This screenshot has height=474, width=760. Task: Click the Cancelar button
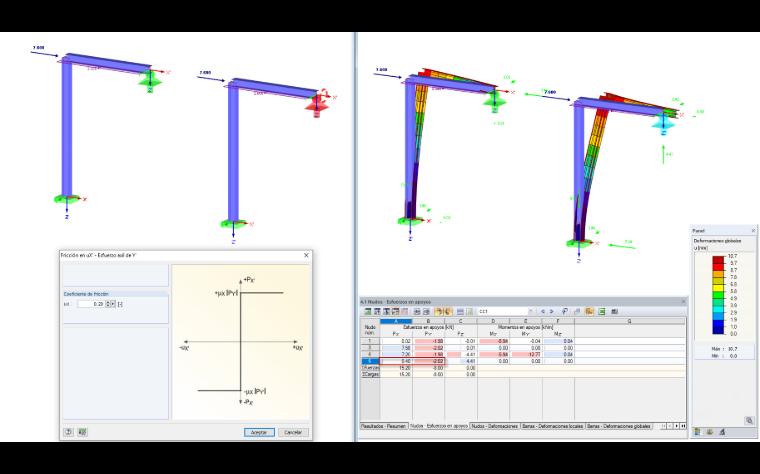tap(293, 432)
